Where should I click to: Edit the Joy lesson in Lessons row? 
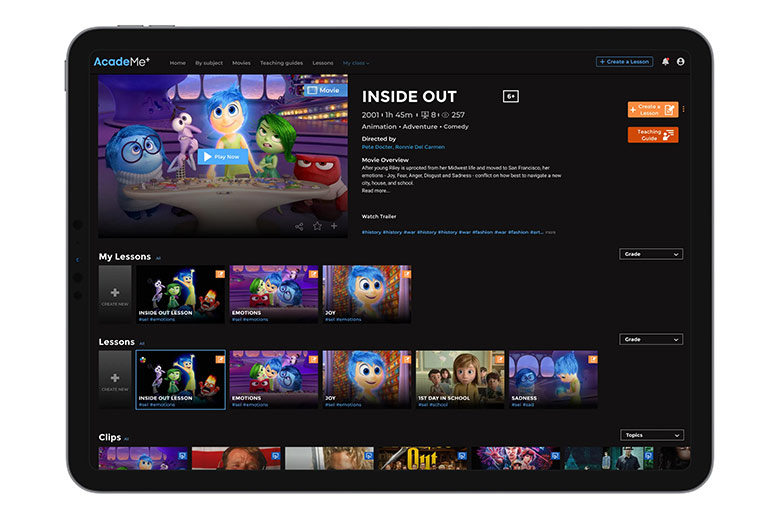(406, 359)
